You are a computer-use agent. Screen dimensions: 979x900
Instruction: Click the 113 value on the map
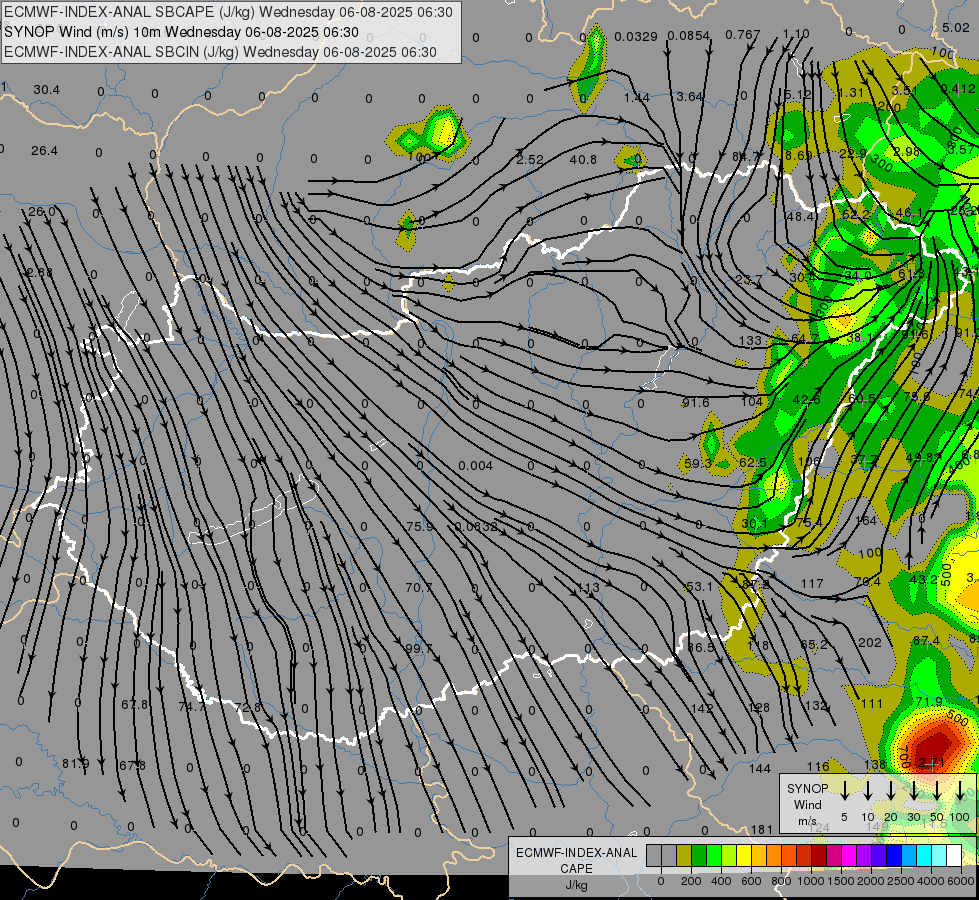point(589,587)
